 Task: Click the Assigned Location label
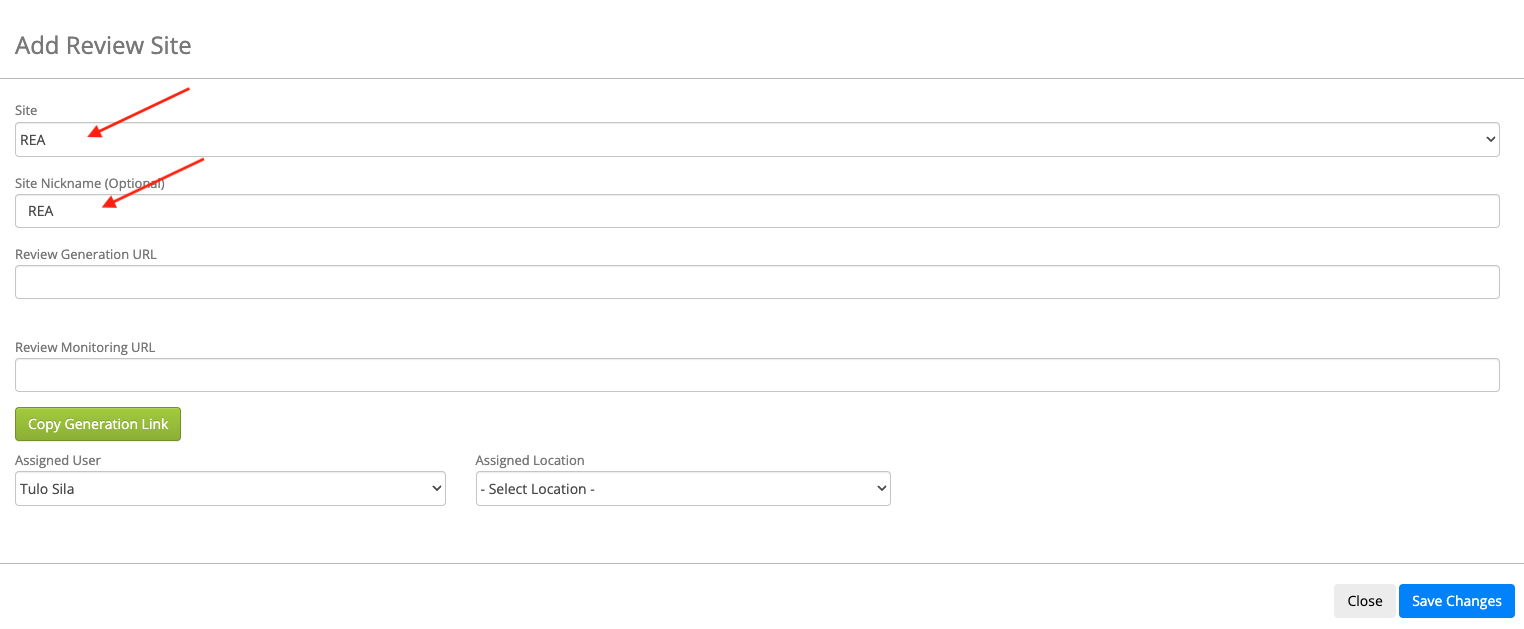tap(530, 460)
